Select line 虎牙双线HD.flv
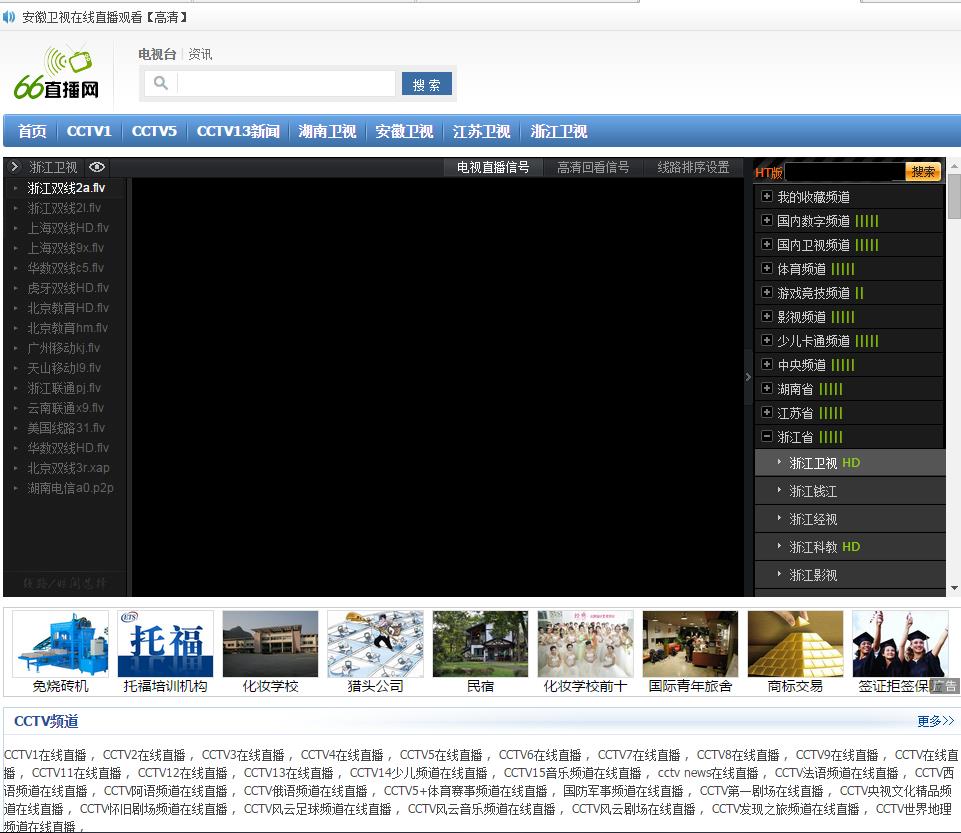The height and width of the screenshot is (833, 961). pos(68,287)
